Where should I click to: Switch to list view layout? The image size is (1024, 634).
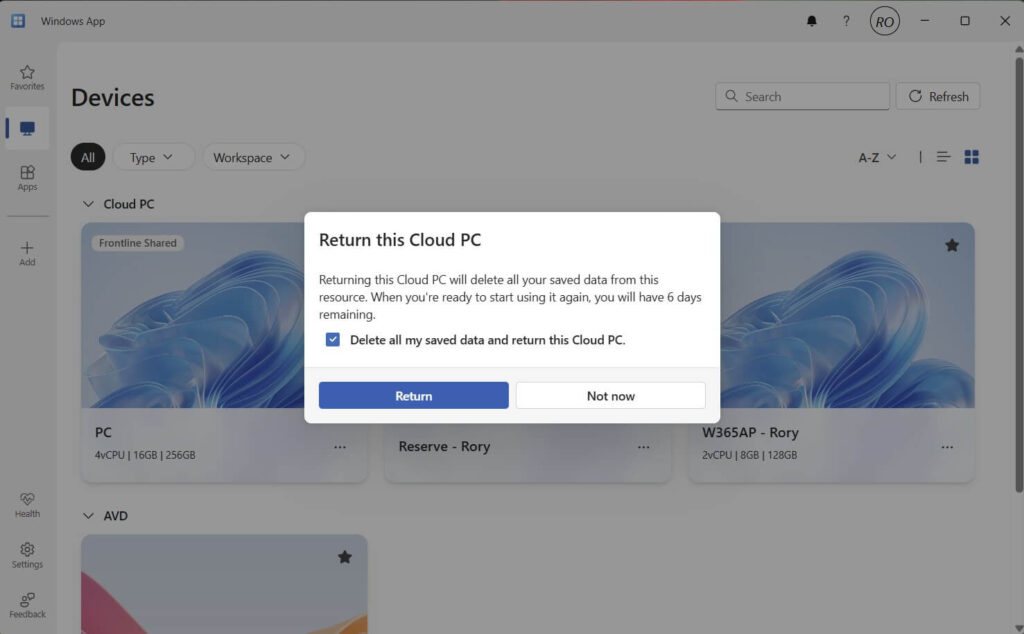click(x=943, y=157)
